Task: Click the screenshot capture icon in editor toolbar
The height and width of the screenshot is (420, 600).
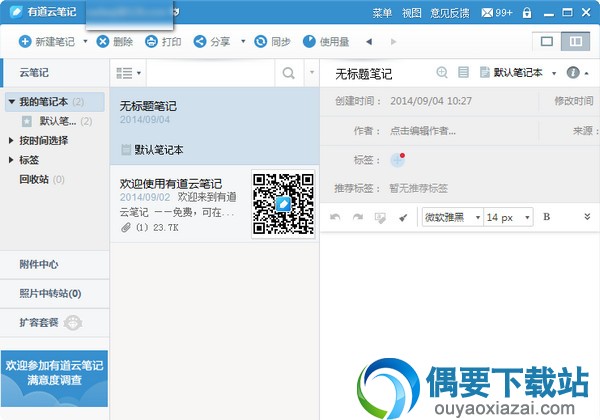Action: pyautogui.click(x=380, y=218)
